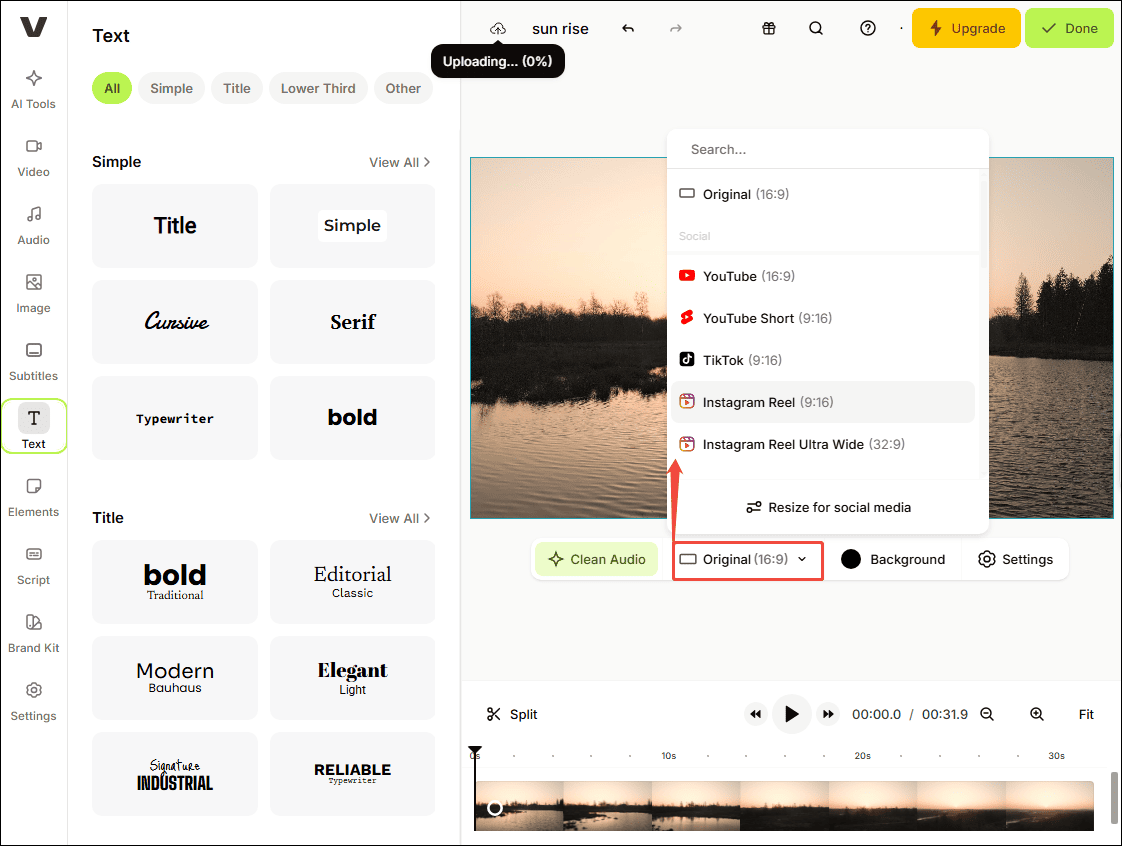Filter text styles by Simple
This screenshot has height=846, width=1122.
[172, 89]
